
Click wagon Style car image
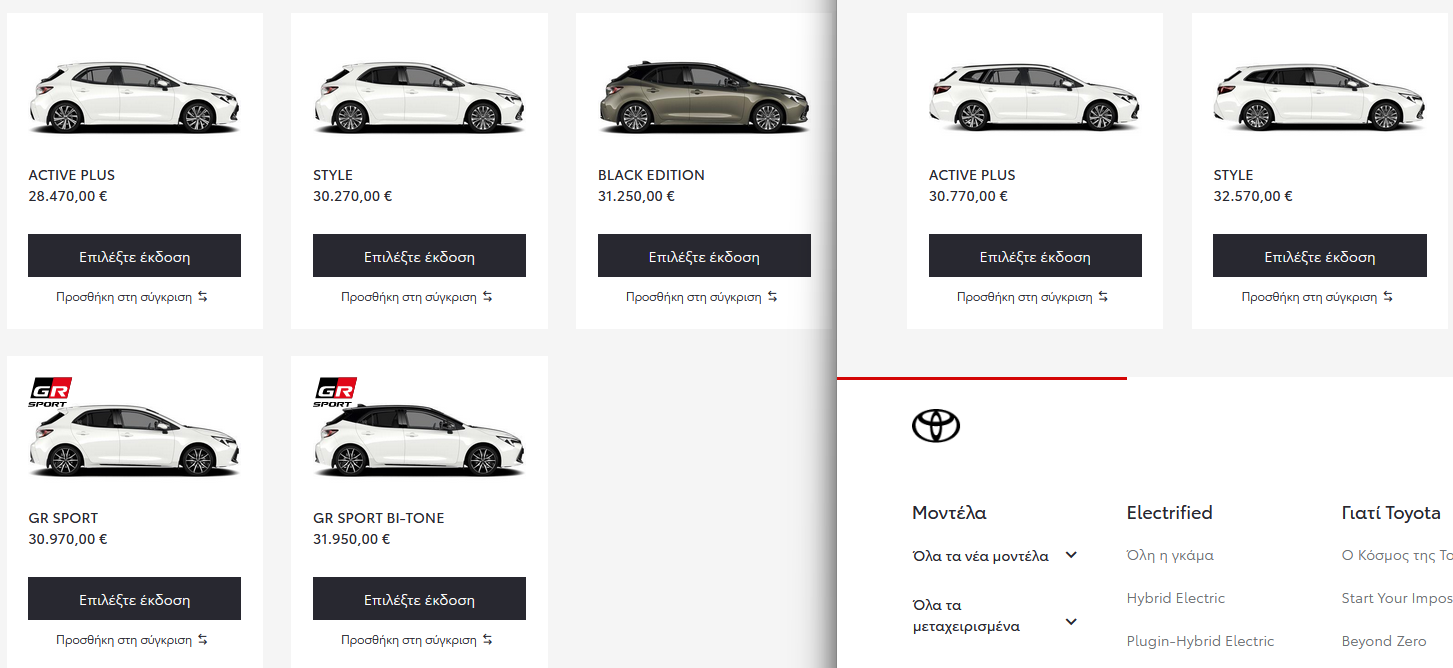(1320, 98)
